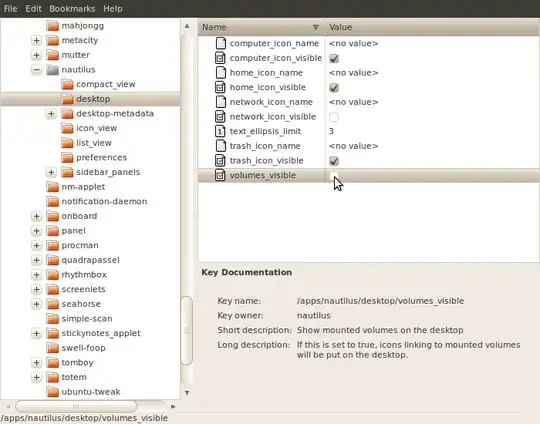Click tree scrollbar down arrow
The height and width of the screenshot is (424, 540).
[187, 393]
